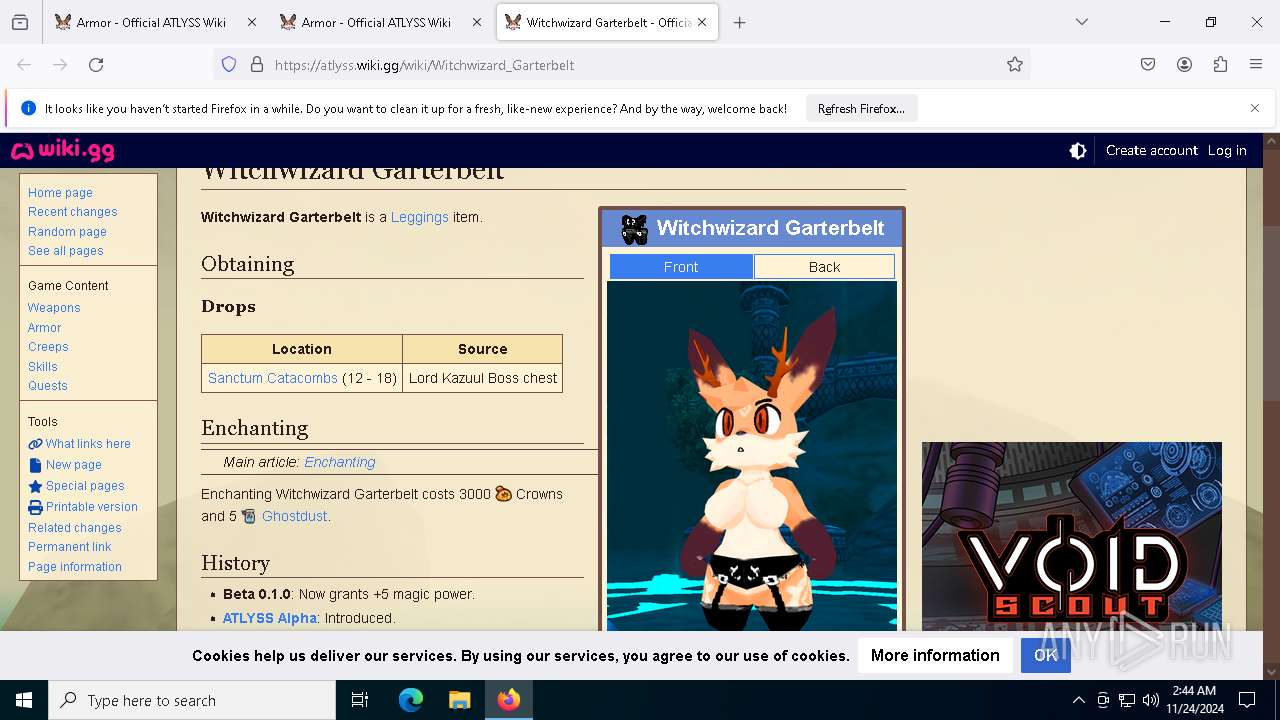The height and width of the screenshot is (720, 1280).
Task: Expand the list all tabs dropdown
Action: pos(1082,22)
